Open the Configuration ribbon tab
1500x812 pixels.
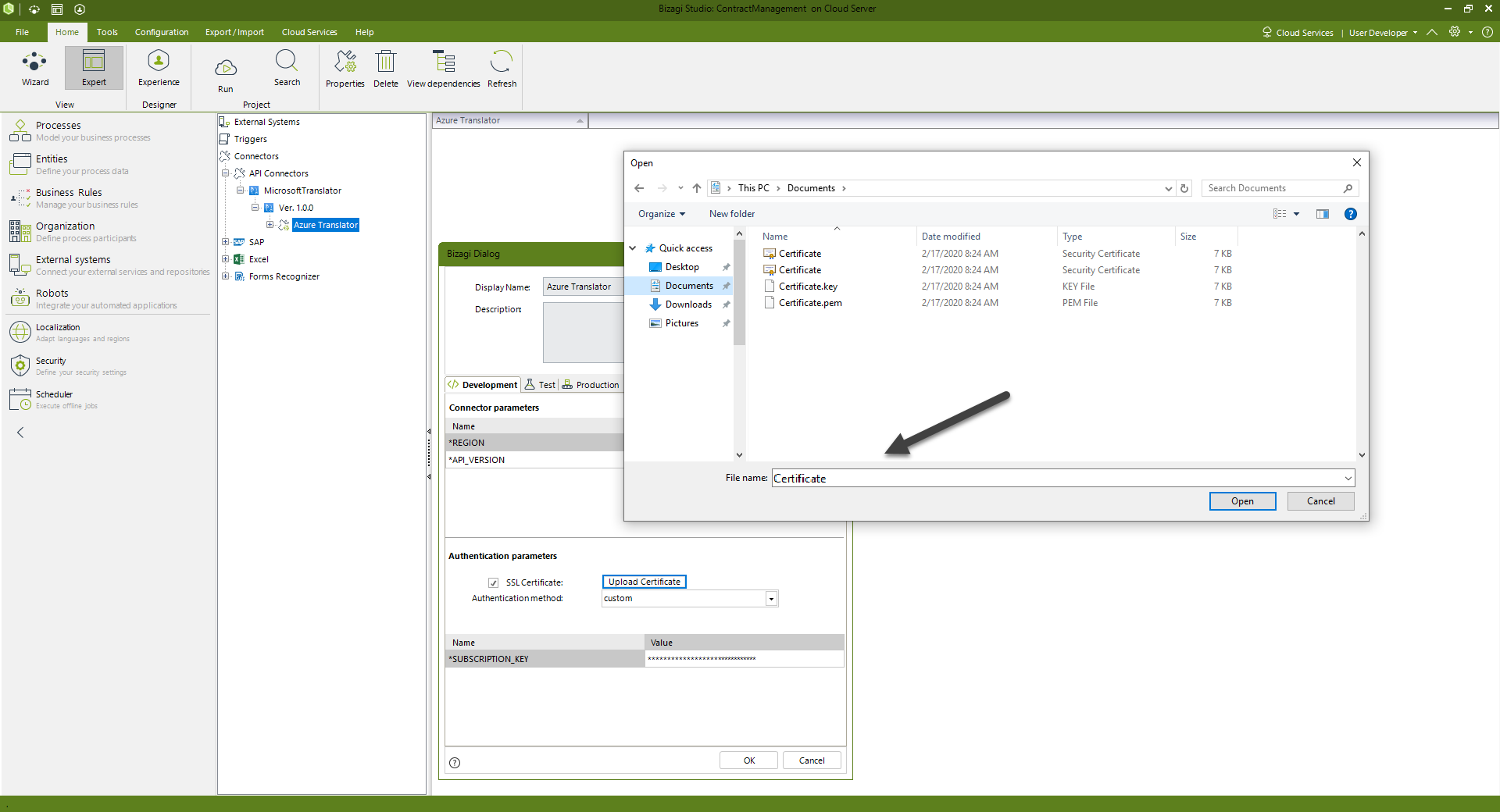[x=161, y=32]
